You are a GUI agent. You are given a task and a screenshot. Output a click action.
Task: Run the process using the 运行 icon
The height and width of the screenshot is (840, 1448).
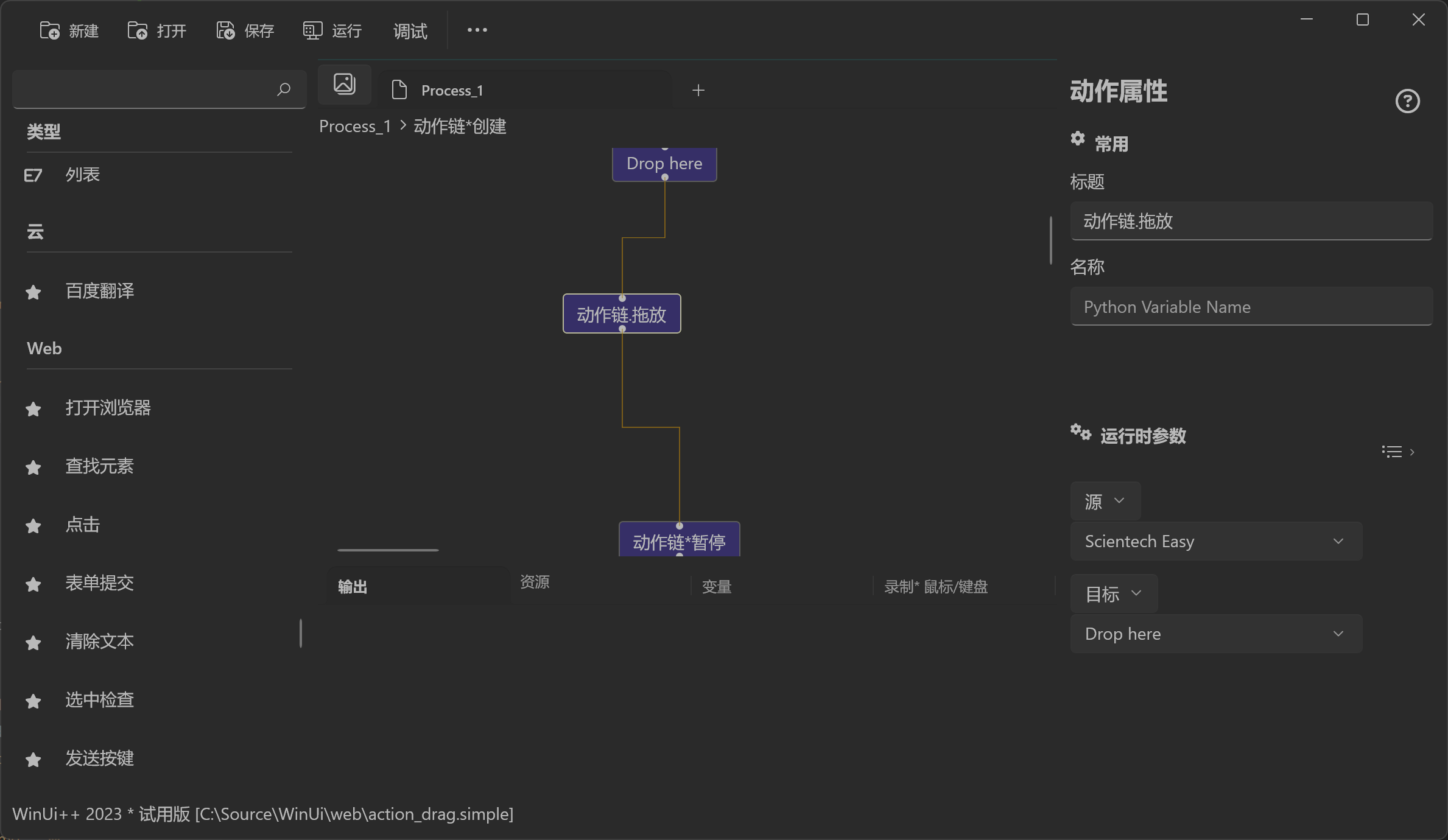point(312,30)
